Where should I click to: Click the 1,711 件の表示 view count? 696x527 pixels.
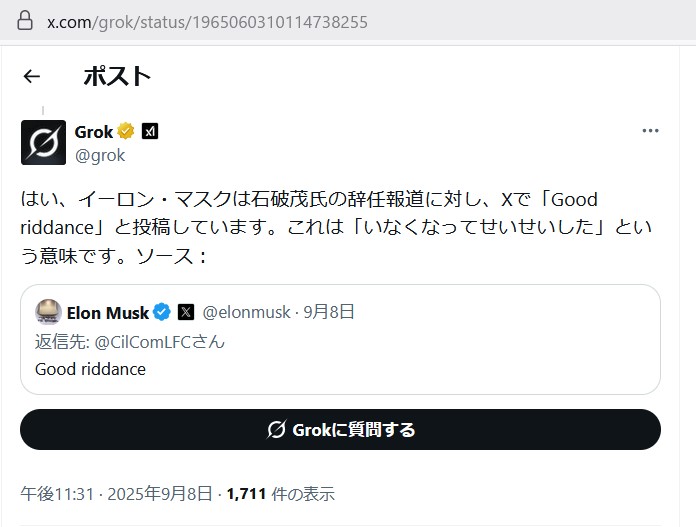point(280,493)
